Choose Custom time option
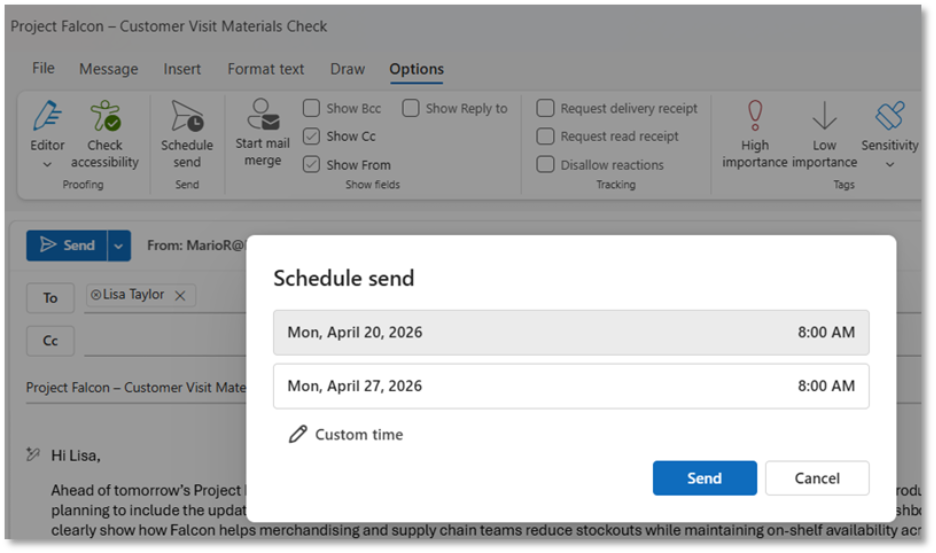The image size is (936, 553). [x=346, y=434]
